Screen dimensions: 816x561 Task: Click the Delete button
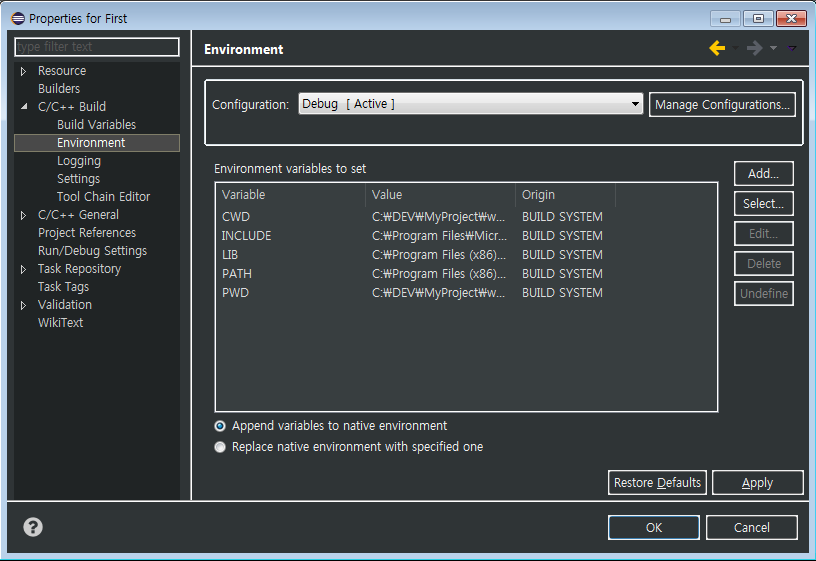click(x=763, y=264)
